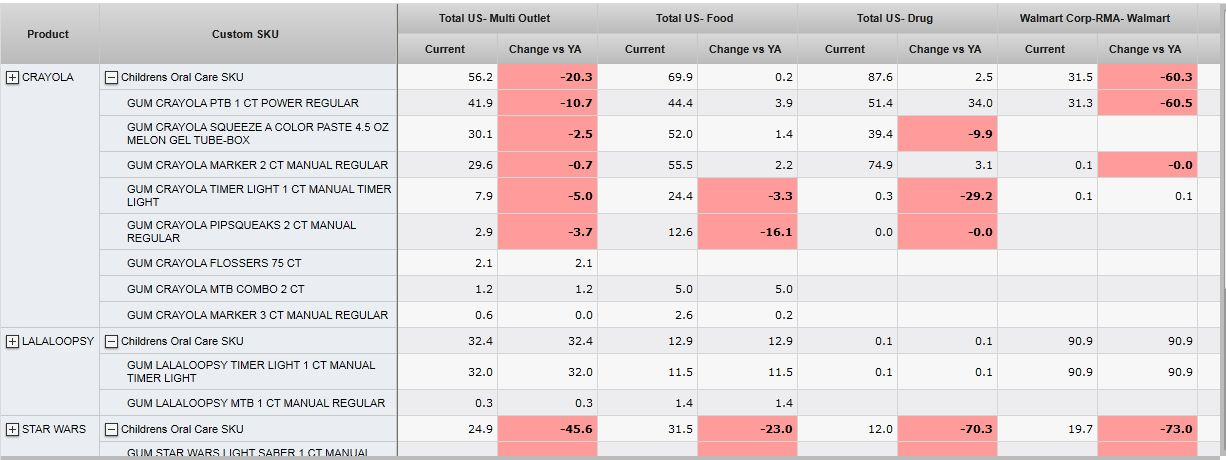Click the 90.9 Walmart Current cell for LALALOOPSY
1226x460 pixels.
pyautogui.click(x=1047, y=341)
